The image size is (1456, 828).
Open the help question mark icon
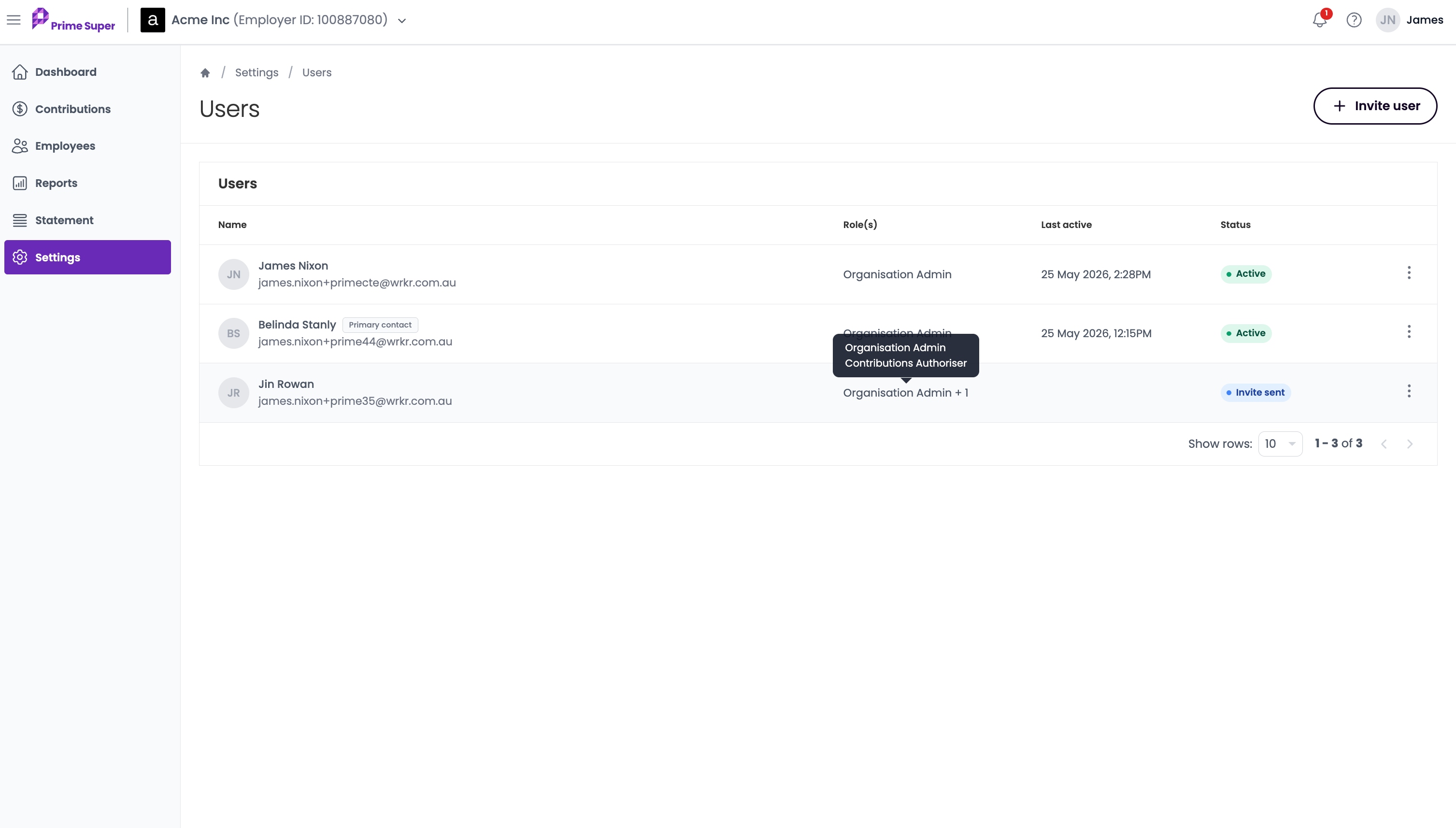click(x=1354, y=20)
